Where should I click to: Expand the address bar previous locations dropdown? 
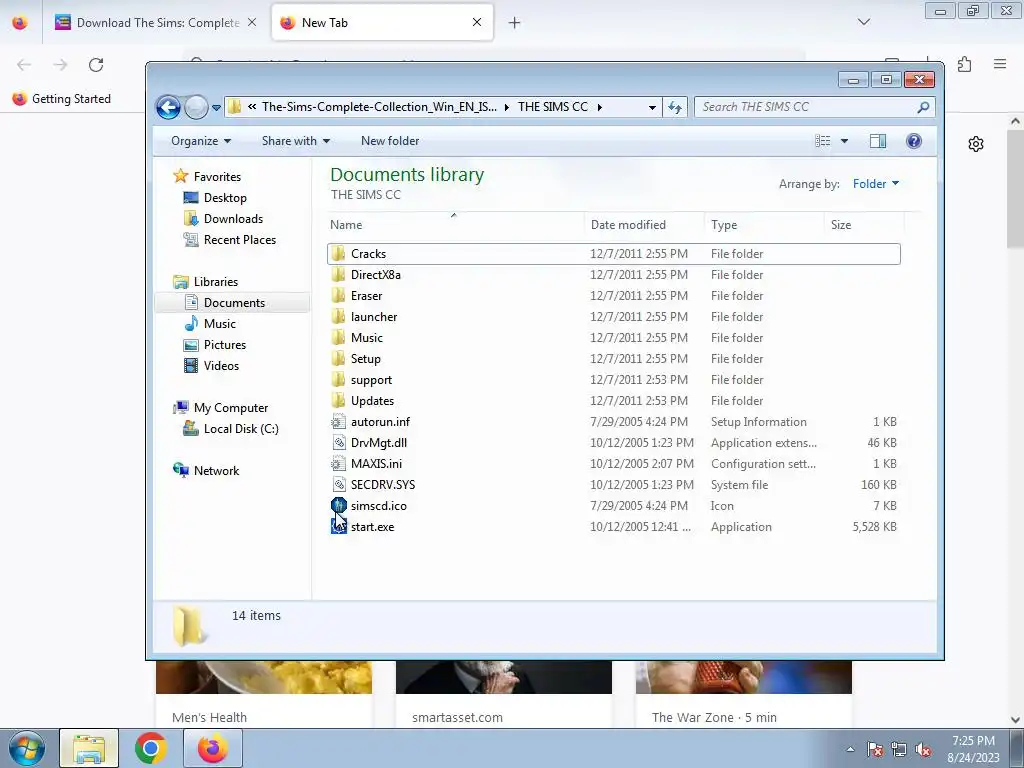[652, 108]
